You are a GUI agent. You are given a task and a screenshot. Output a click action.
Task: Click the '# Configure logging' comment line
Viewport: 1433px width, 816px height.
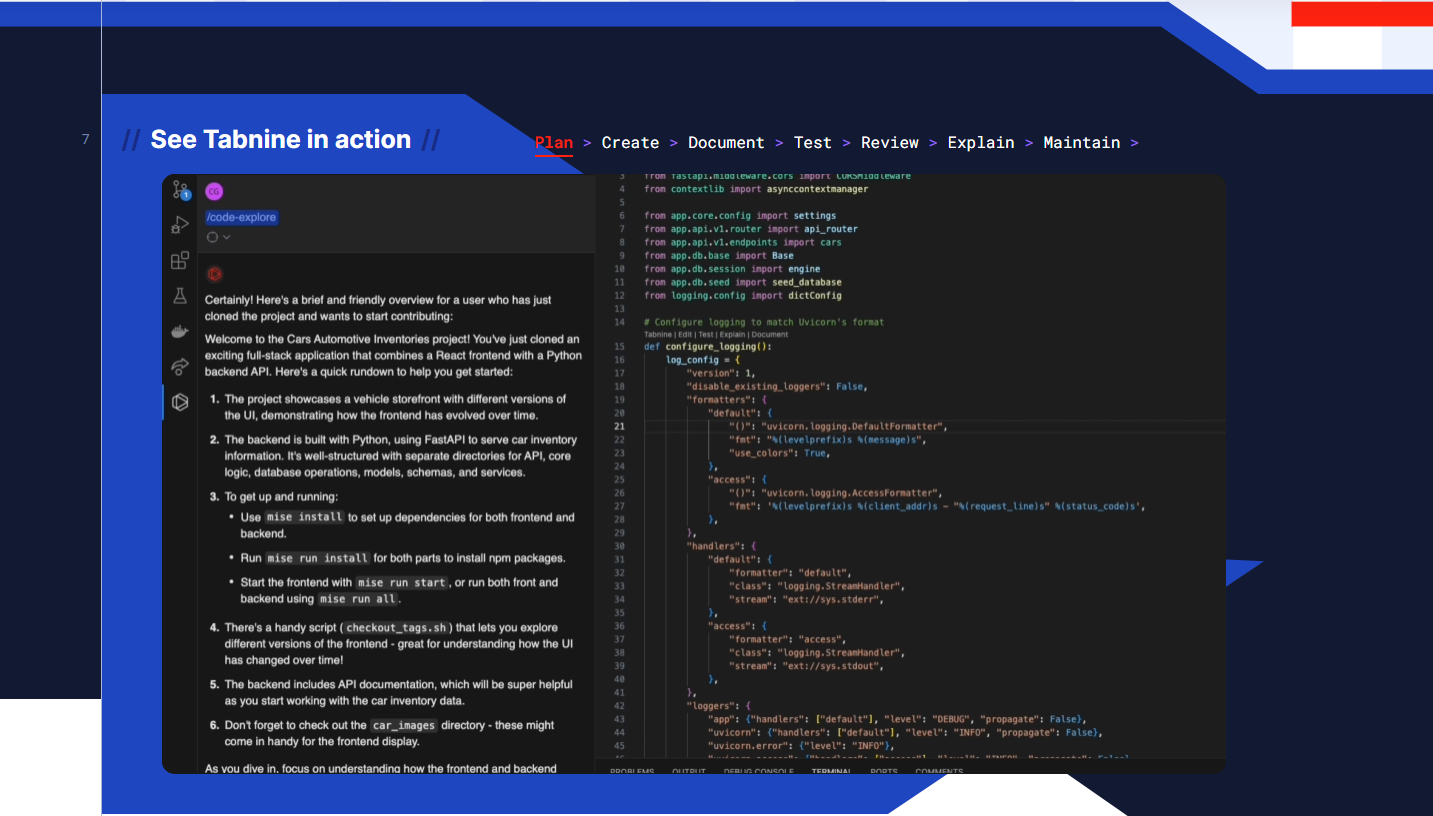764,322
